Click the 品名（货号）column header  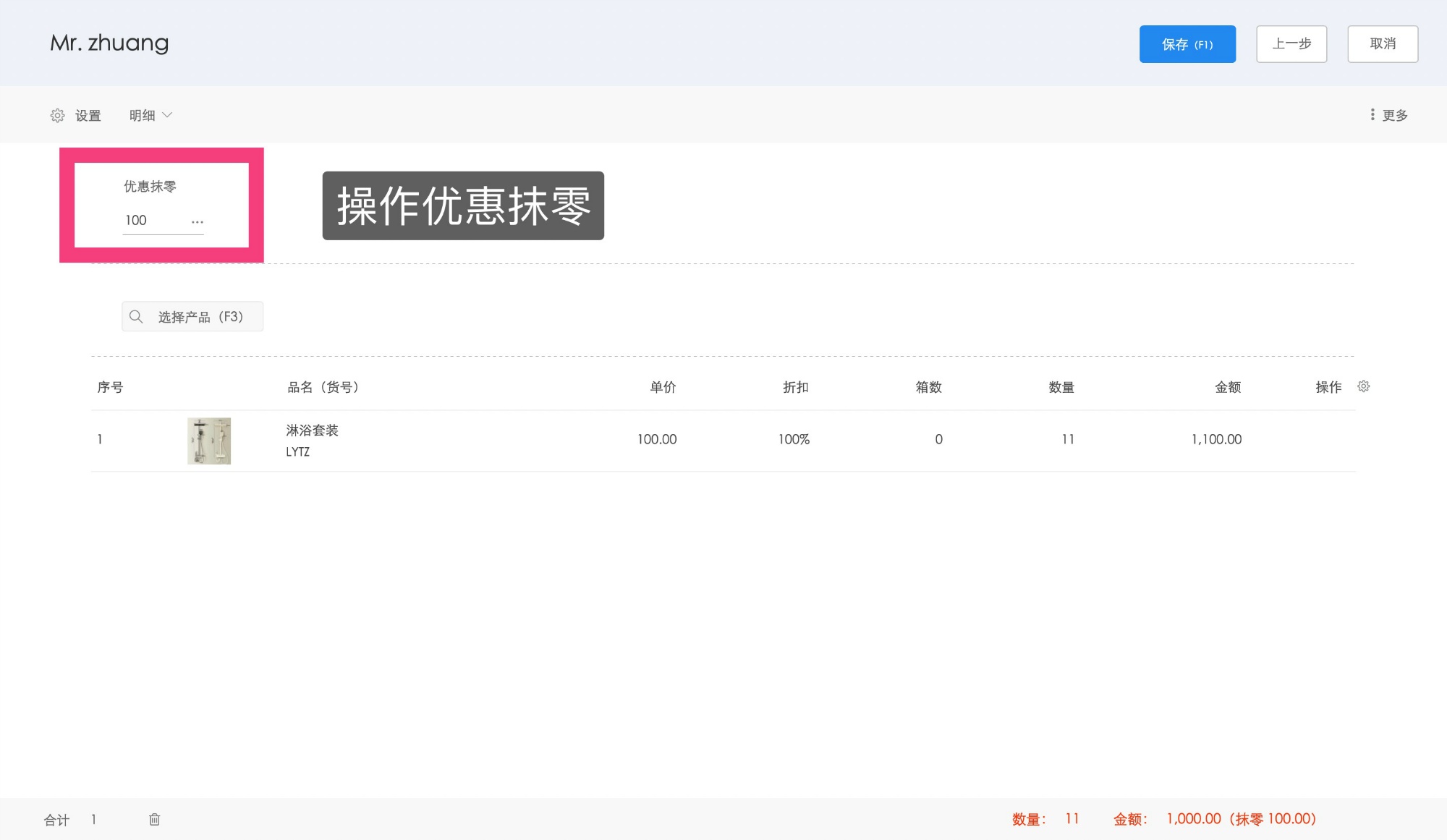click(324, 386)
